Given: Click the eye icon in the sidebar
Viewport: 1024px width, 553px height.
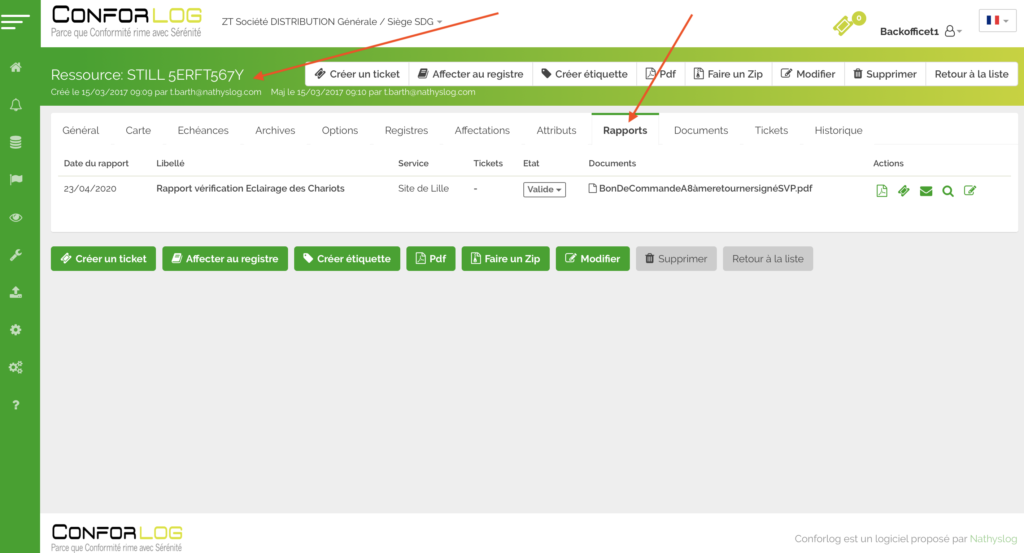Looking at the screenshot, I should tap(16, 217).
